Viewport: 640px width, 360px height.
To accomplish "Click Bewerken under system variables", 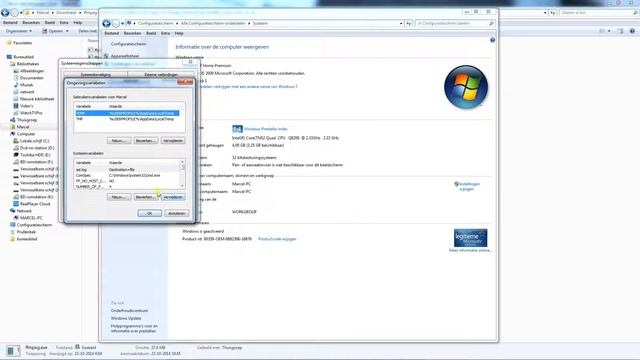I will click(146, 197).
